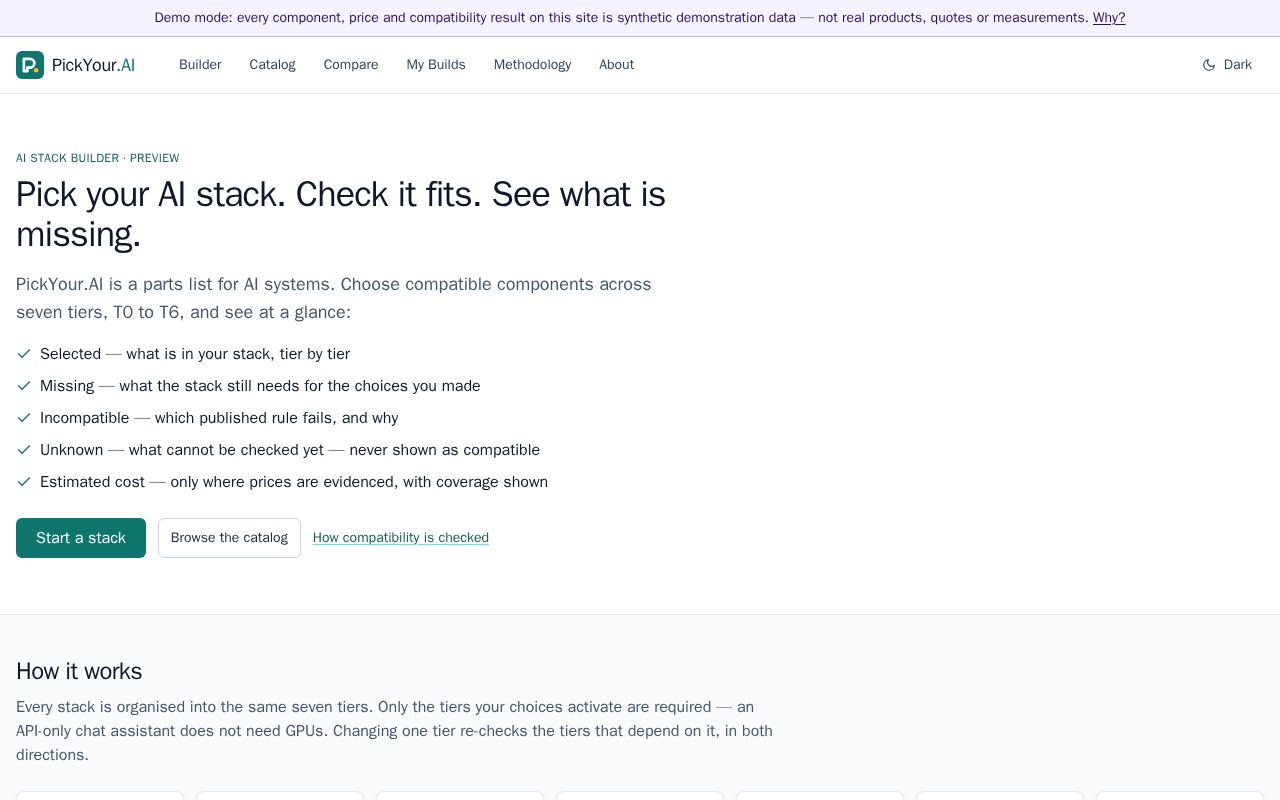The height and width of the screenshot is (800, 1280).
Task: Click the text Unknown — what cannot be checked
Action: 290,450
